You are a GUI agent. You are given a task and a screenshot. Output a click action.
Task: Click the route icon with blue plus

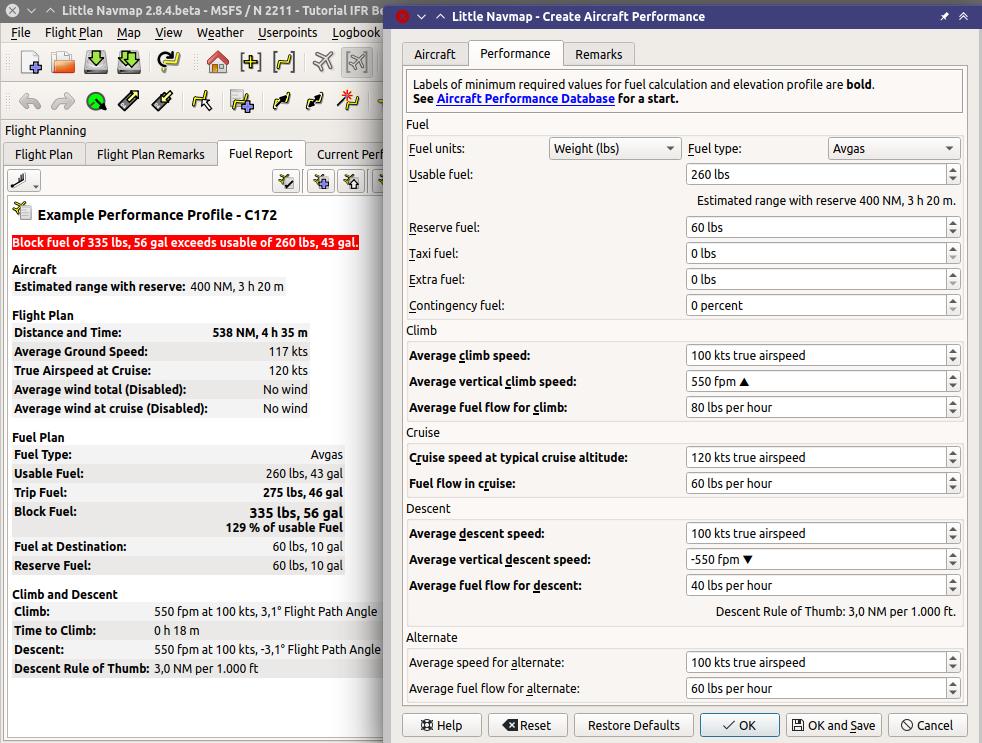pyautogui.click(x=242, y=101)
